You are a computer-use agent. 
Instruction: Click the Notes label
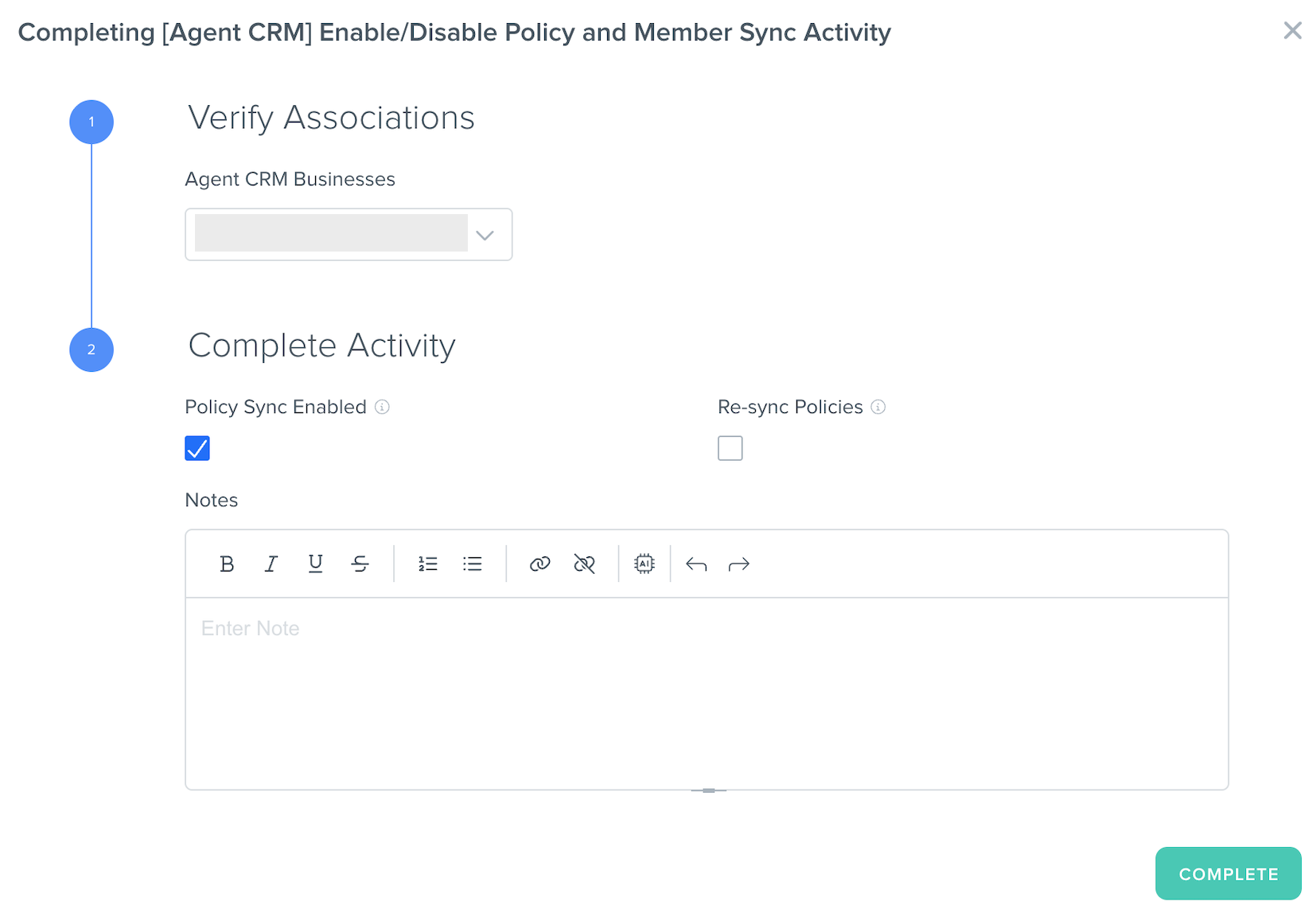click(x=212, y=500)
